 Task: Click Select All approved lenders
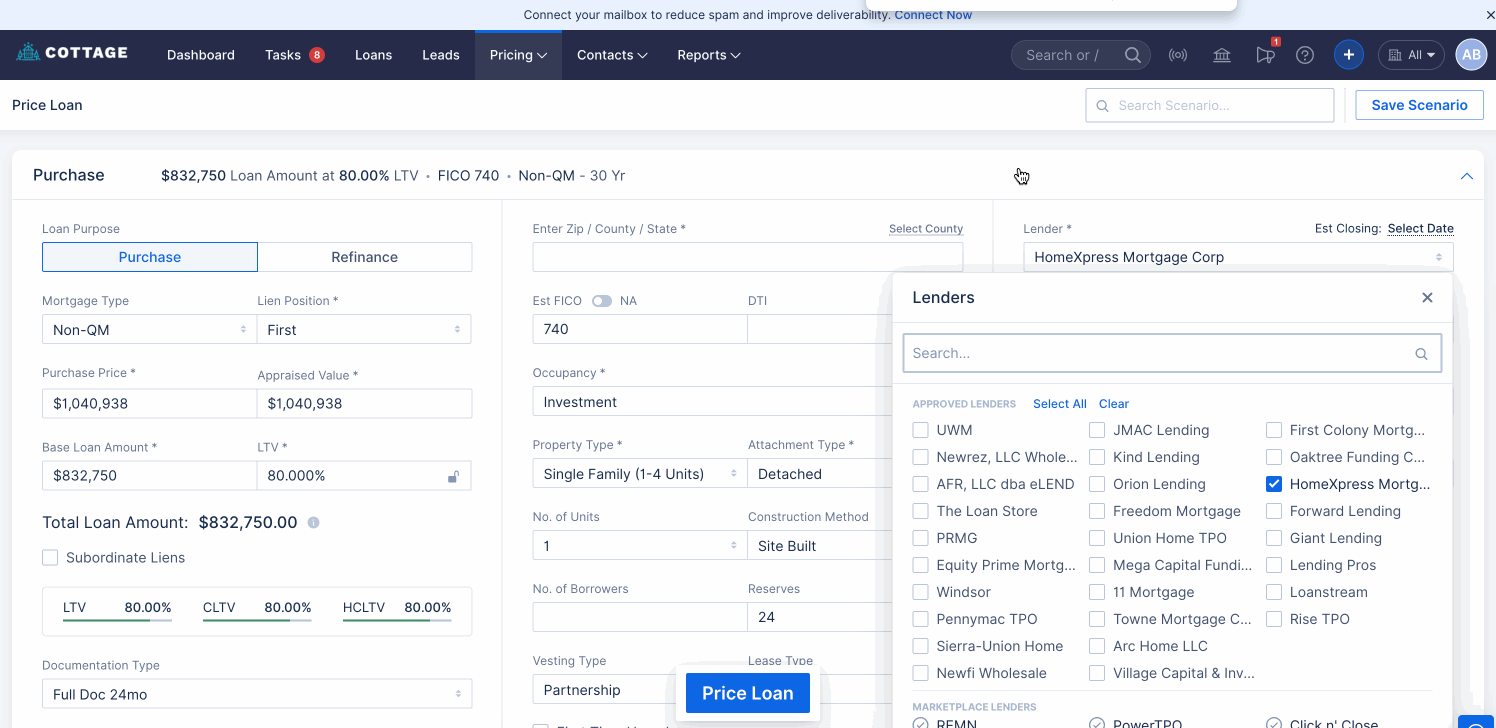click(1060, 404)
